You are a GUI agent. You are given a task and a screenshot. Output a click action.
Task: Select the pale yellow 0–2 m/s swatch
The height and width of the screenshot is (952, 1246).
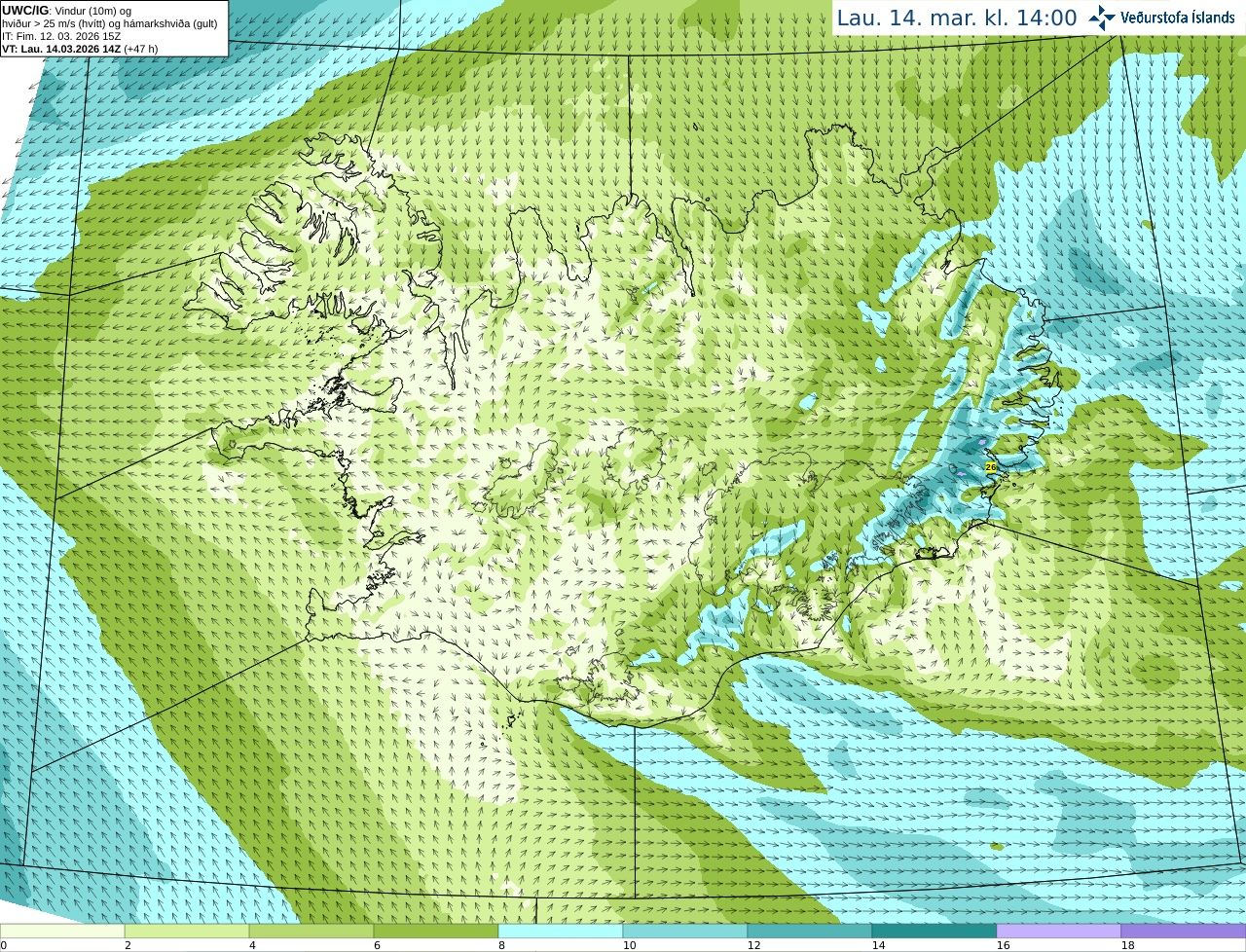[x=62, y=931]
